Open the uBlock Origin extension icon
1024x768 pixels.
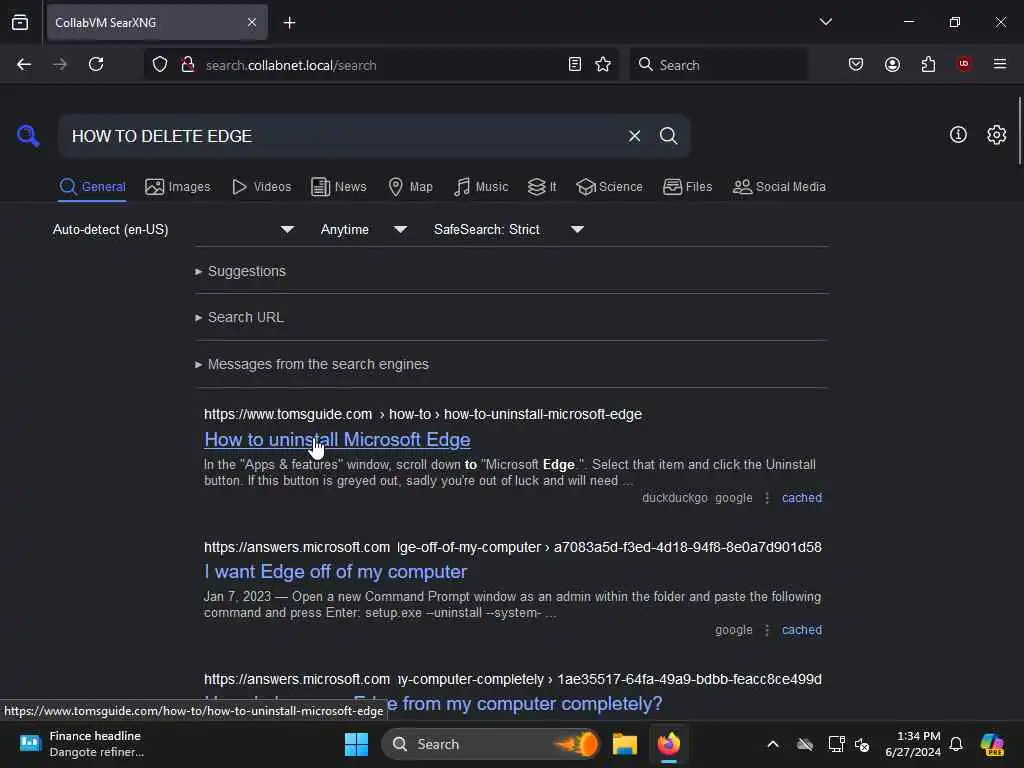coord(964,64)
